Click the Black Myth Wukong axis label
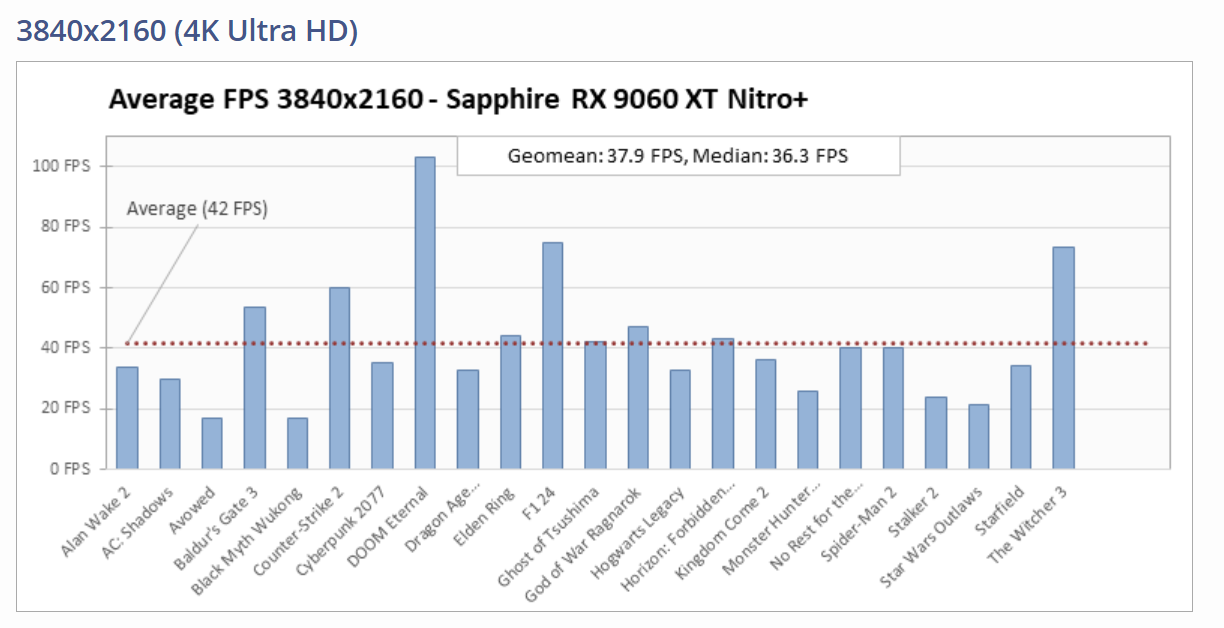The image size is (1224, 628). (x=249, y=540)
